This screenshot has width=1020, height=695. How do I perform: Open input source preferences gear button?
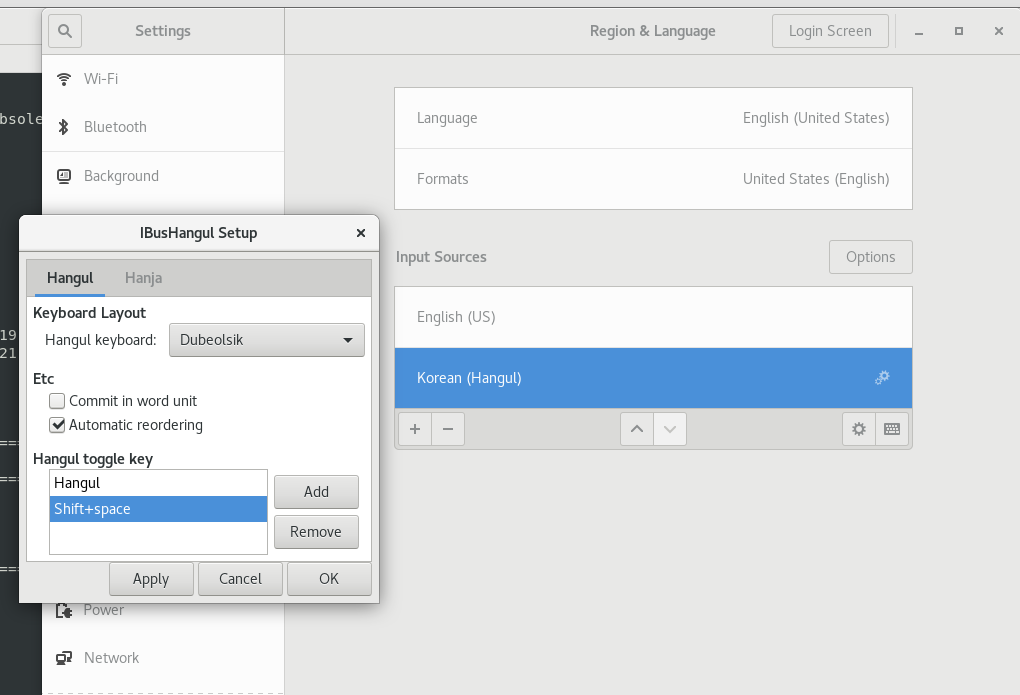coord(859,429)
